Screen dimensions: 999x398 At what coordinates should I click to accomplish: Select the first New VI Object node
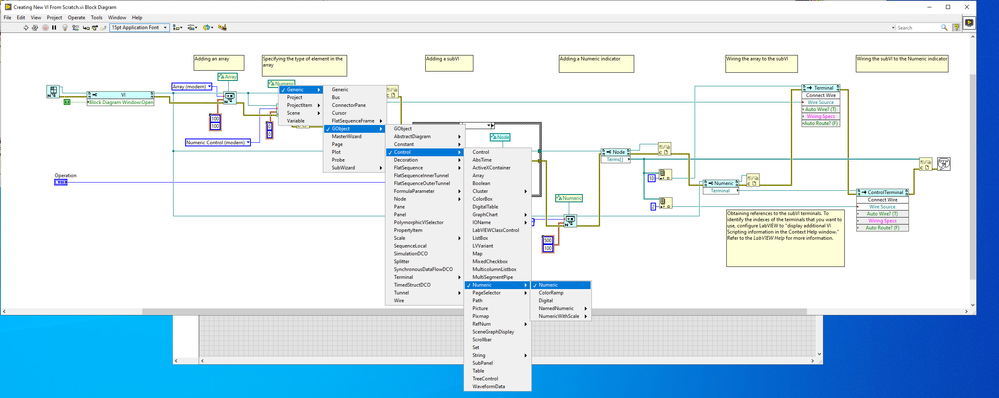[230, 97]
